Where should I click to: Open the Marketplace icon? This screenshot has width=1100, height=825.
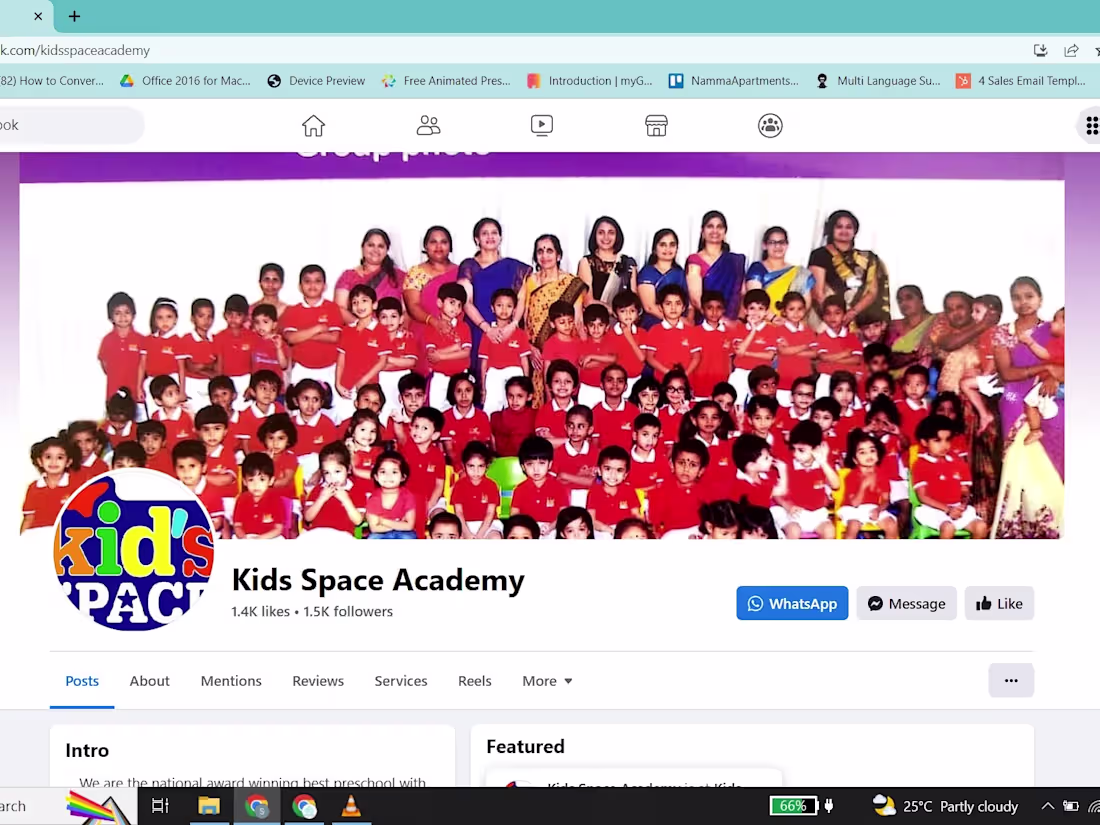[x=656, y=125]
